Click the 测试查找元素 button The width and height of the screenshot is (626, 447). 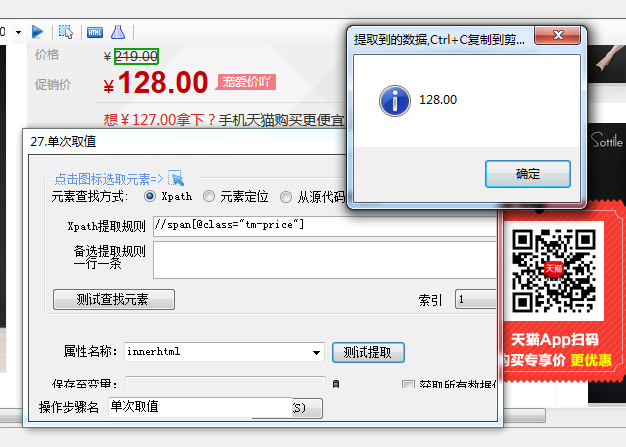coord(114,299)
